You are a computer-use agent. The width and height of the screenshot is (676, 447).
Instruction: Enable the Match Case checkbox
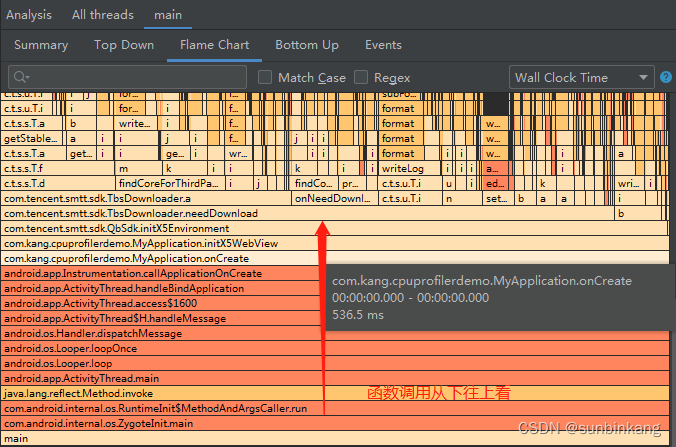265,77
